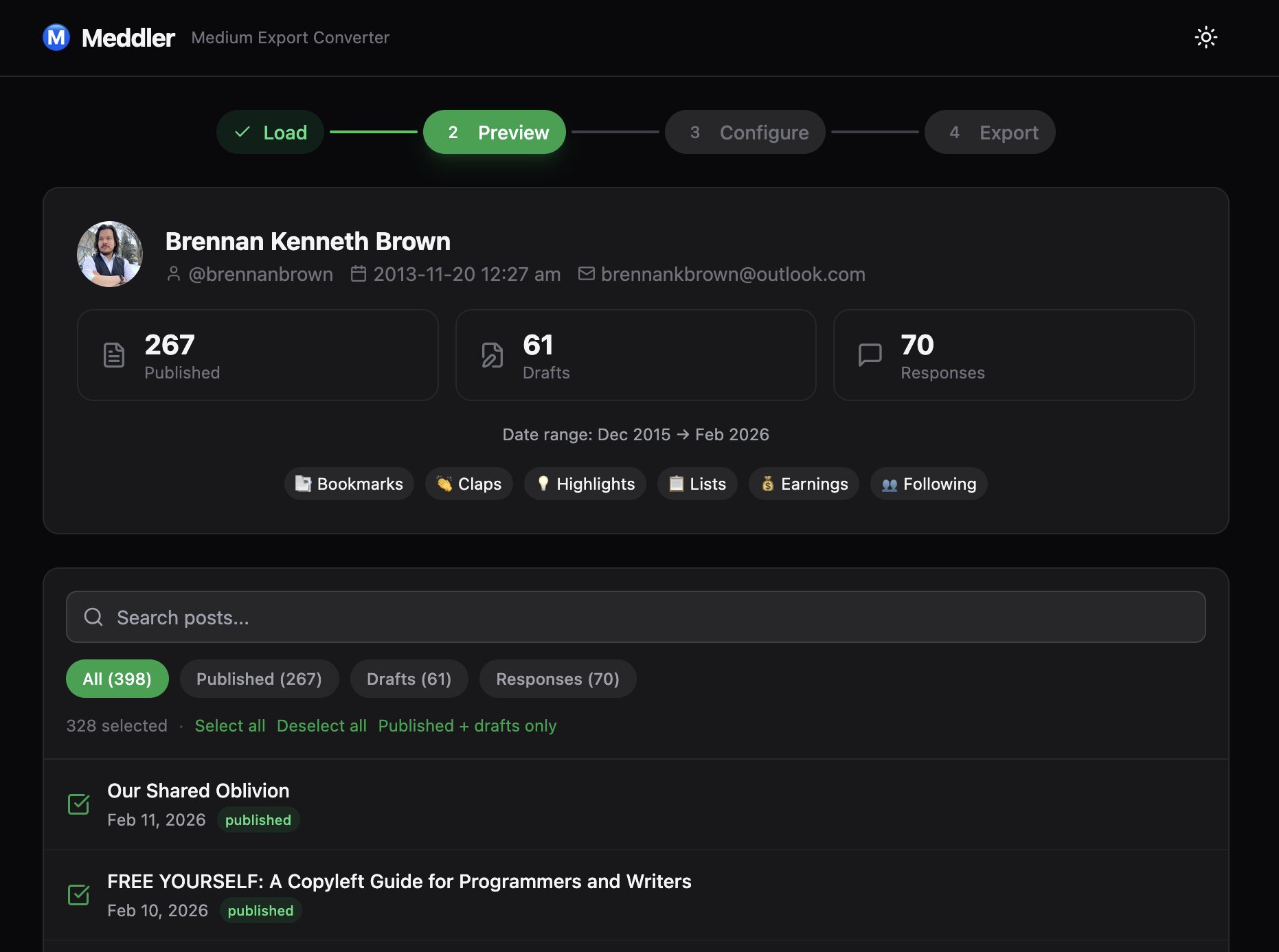Click the "Select all" link
The width and height of the screenshot is (1279, 952).
(x=229, y=725)
